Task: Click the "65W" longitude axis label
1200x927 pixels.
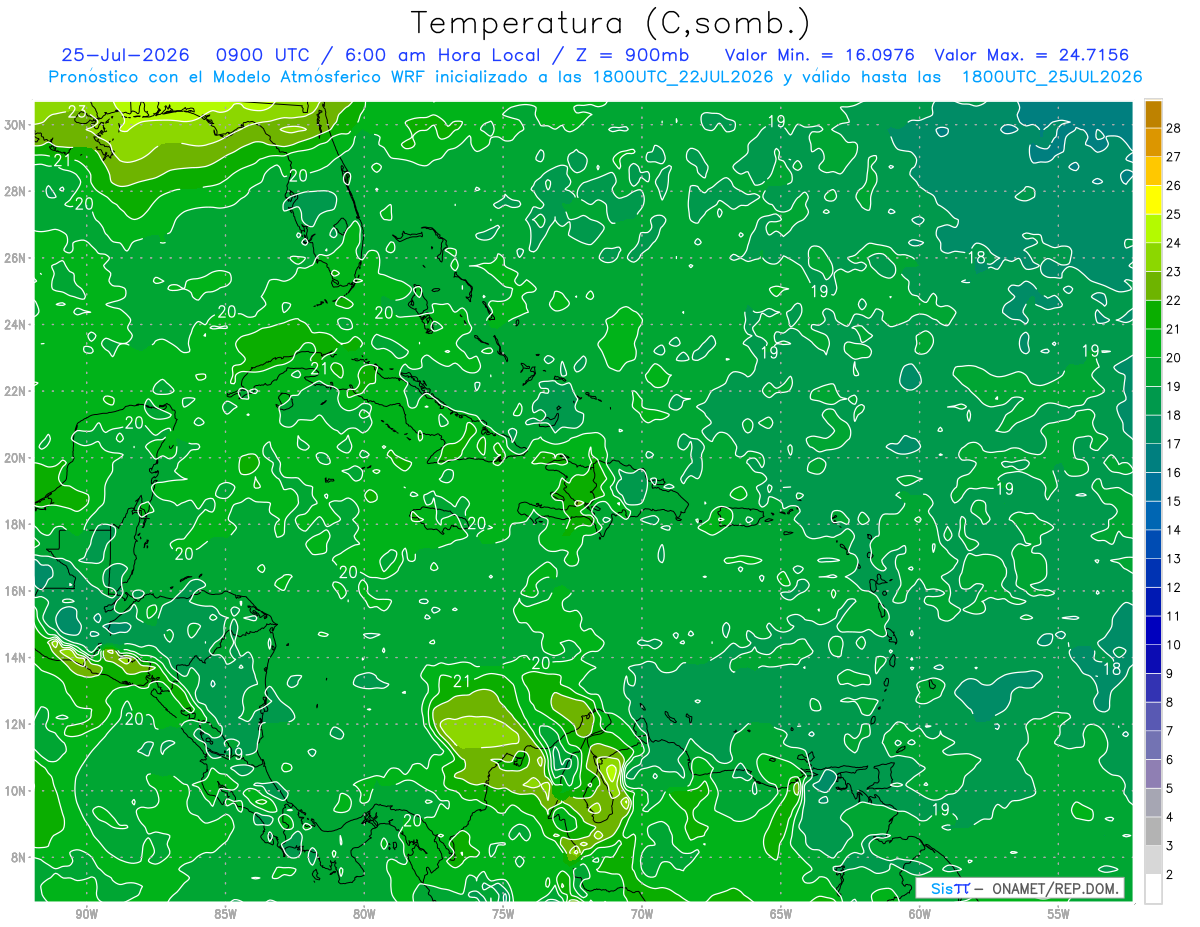Action: pos(781,915)
